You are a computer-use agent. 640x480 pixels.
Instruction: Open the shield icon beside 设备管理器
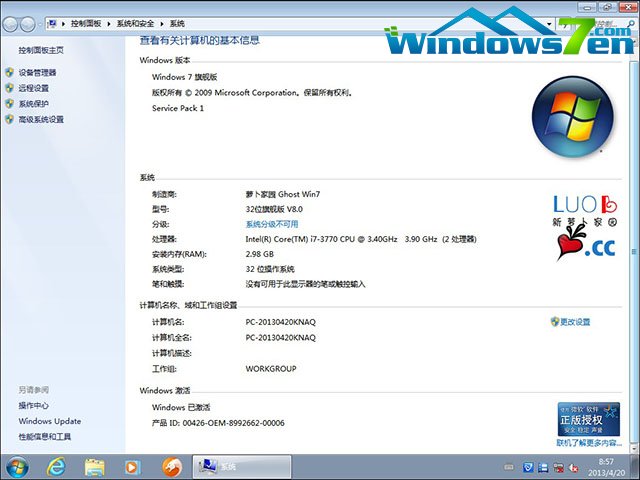coord(10,73)
